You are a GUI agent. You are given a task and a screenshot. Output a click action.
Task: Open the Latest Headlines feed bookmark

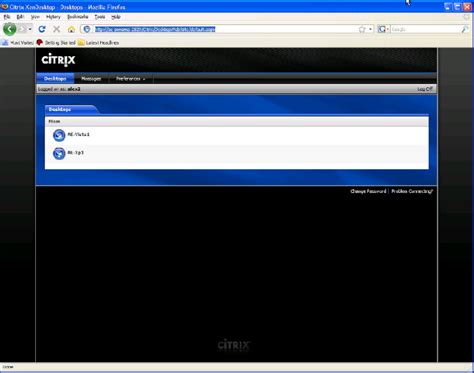[x=98, y=43]
